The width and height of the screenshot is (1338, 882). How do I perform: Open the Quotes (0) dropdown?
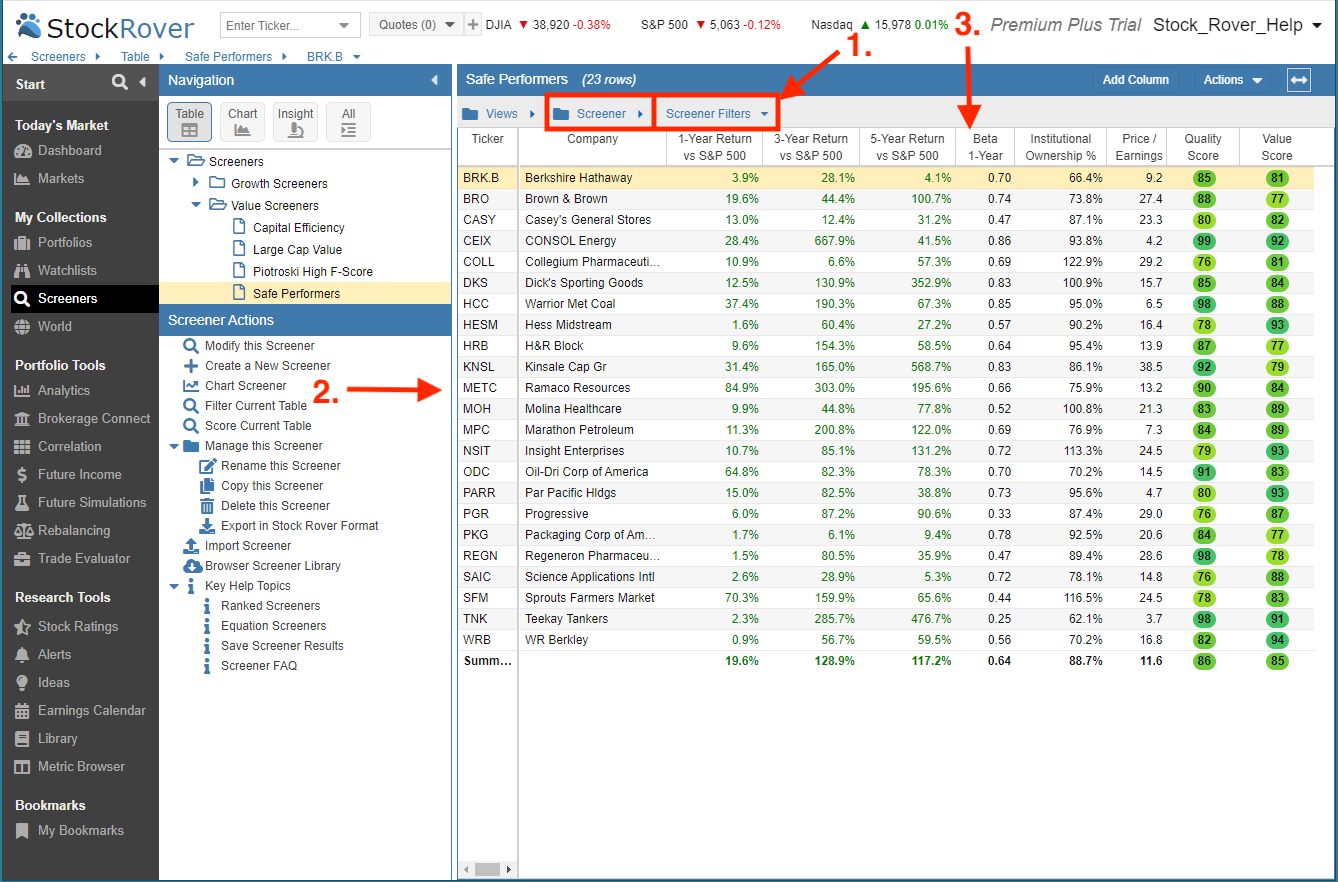pyautogui.click(x=416, y=24)
